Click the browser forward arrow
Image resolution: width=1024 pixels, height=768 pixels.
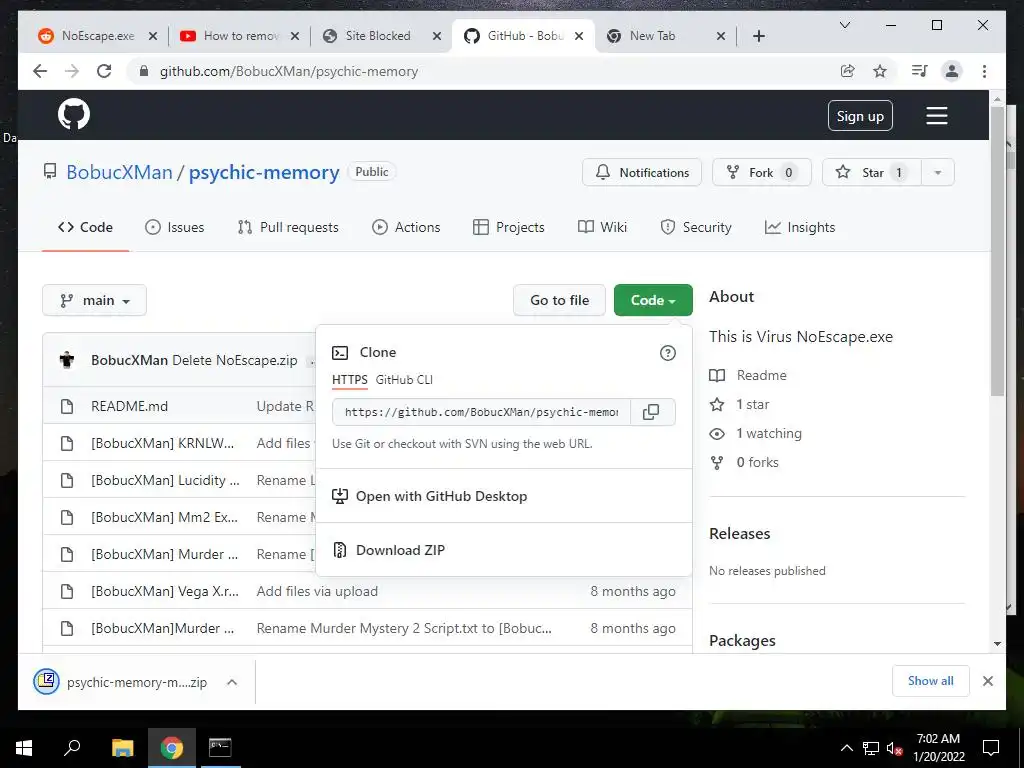point(72,71)
